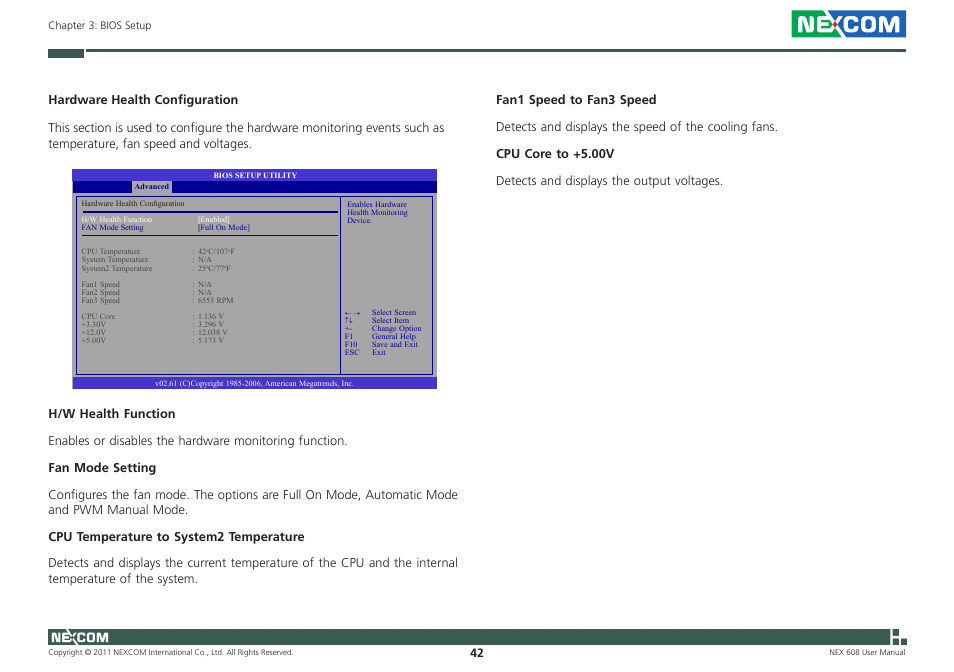Click the Fan3 Speed label in BIOS
The height and width of the screenshot is (672, 954).
(x=100, y=300)
